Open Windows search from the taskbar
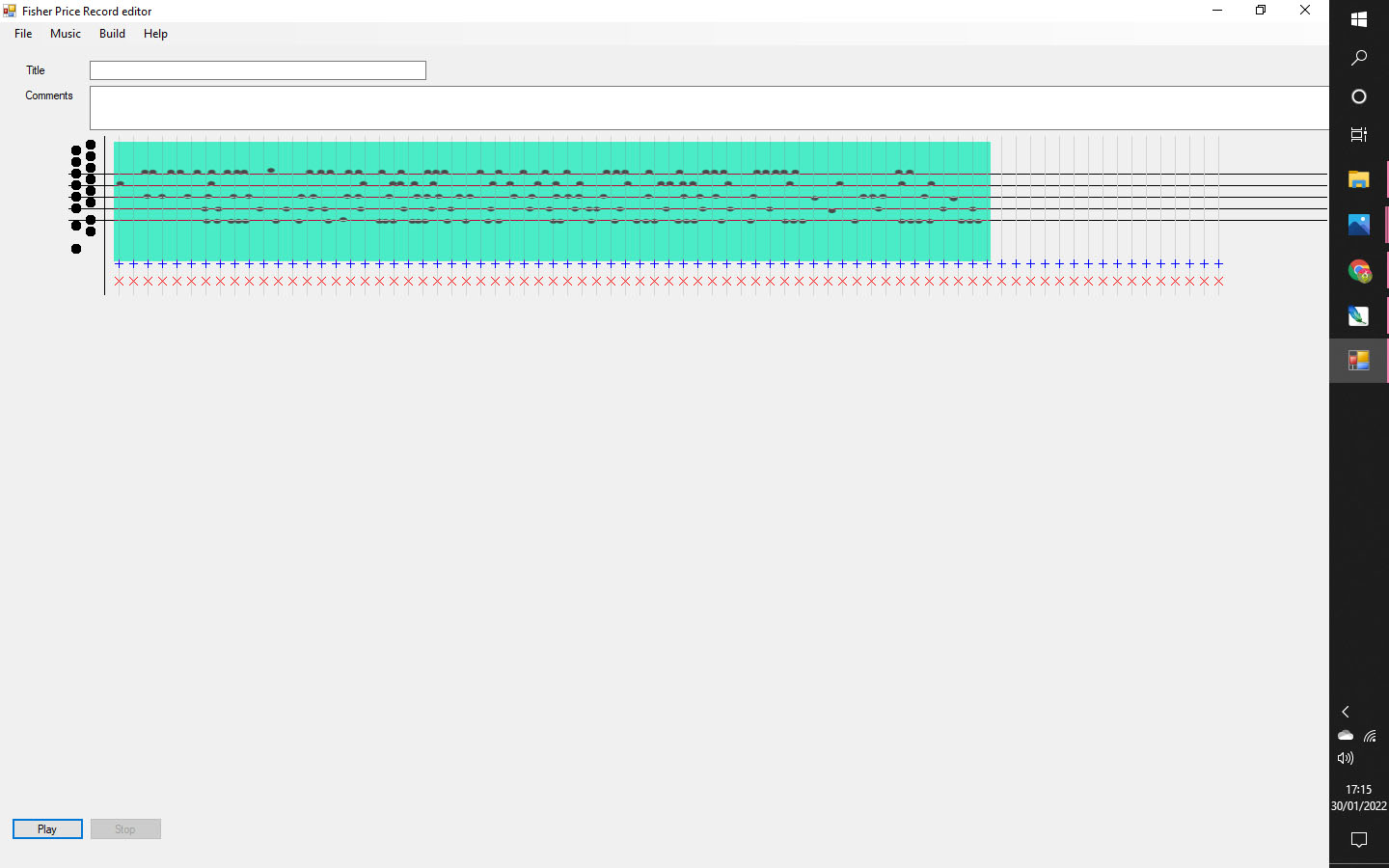 click(1359, 58)
